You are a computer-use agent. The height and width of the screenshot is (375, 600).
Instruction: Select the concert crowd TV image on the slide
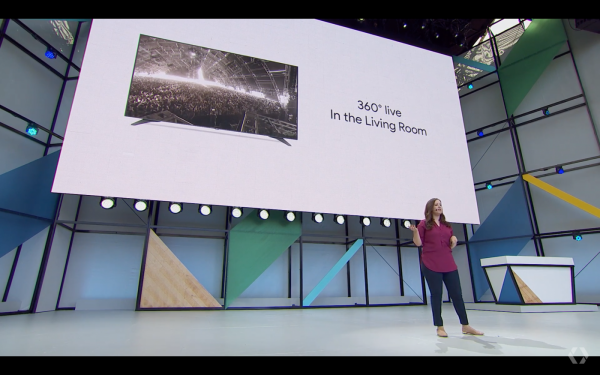click(211, 89)
